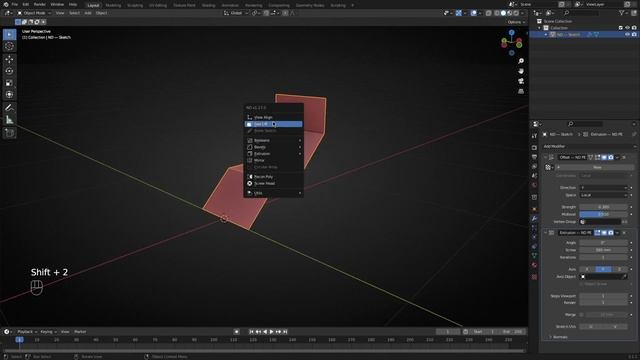The height and width of the screenshot is (360, 640).
Task: Open the File menu
Action: coord(14,4)
